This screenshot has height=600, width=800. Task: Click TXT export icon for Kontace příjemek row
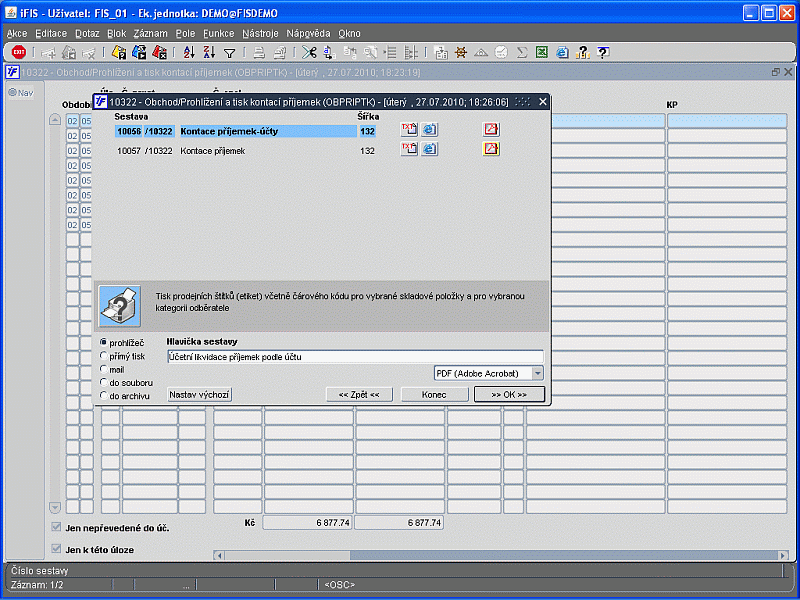click(x=409, y=150)
